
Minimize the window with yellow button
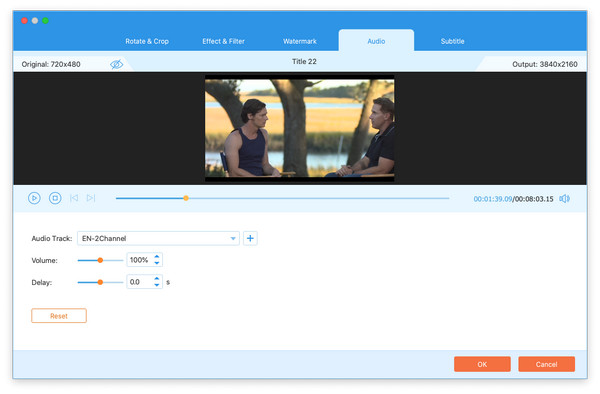35,21
